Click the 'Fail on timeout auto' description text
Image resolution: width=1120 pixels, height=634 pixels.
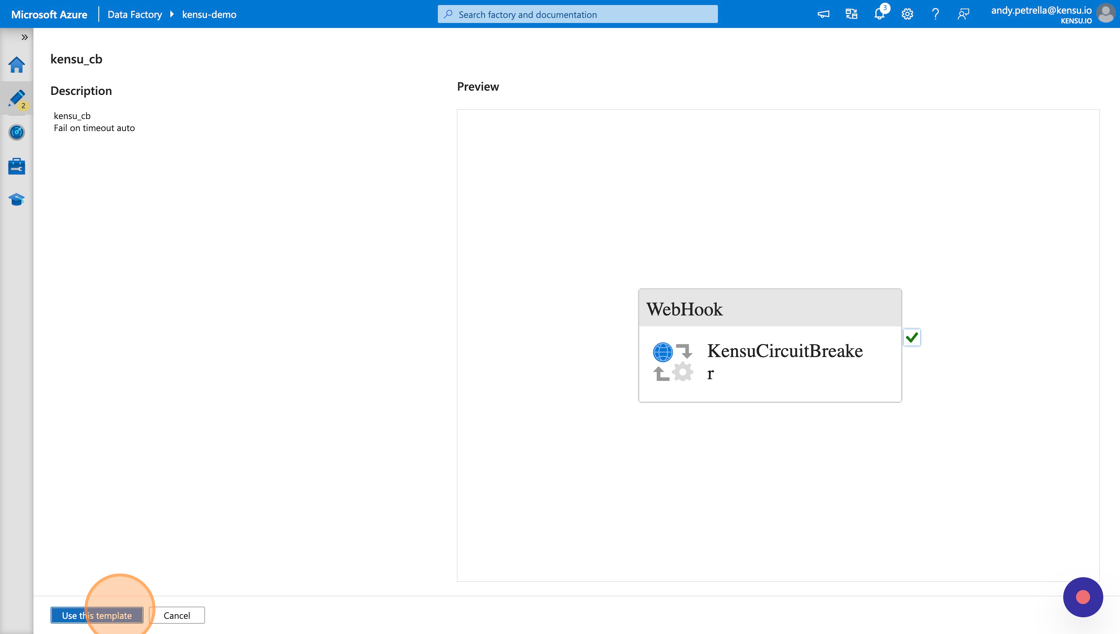pyautogui.click(x=94, y=129)
